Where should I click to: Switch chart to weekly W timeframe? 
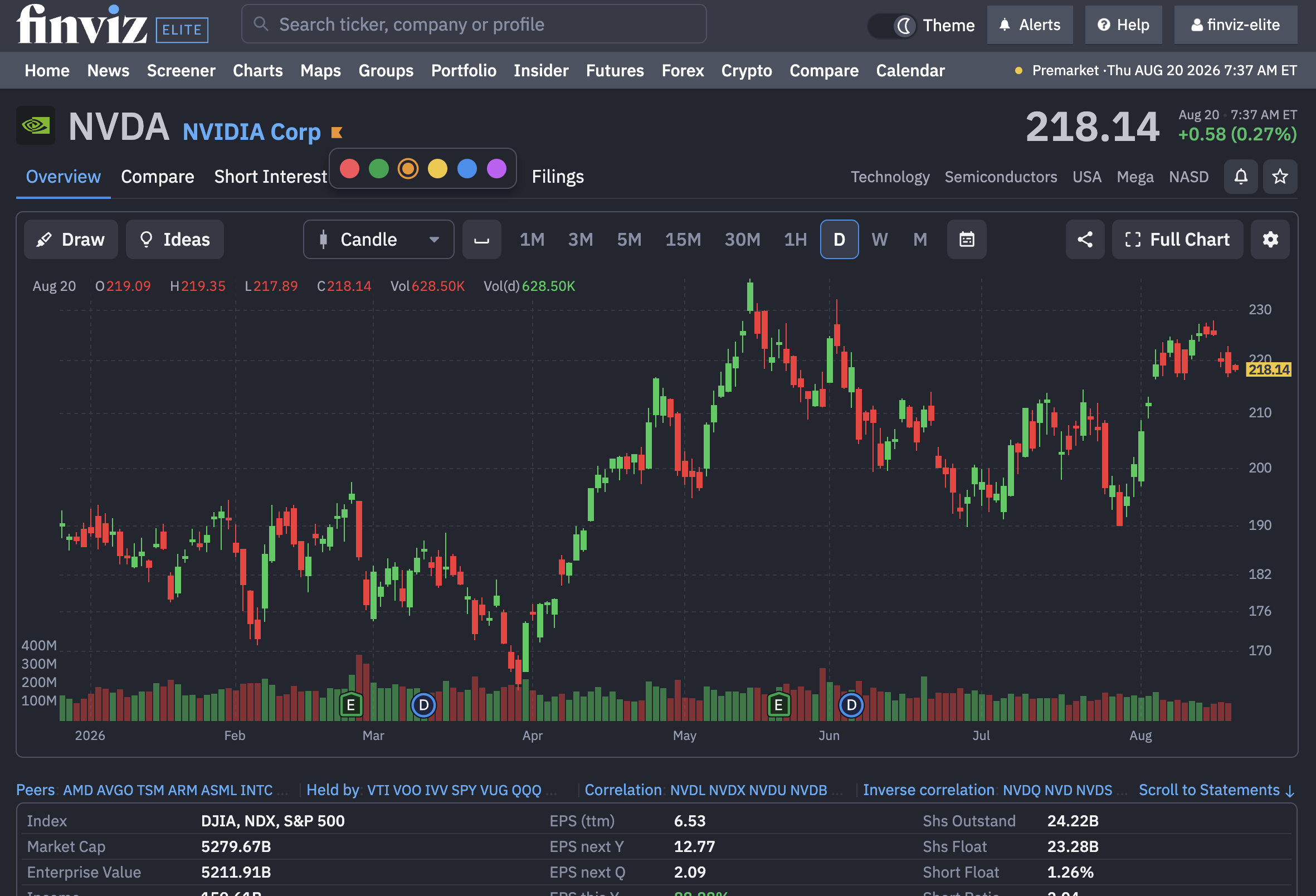879,240
